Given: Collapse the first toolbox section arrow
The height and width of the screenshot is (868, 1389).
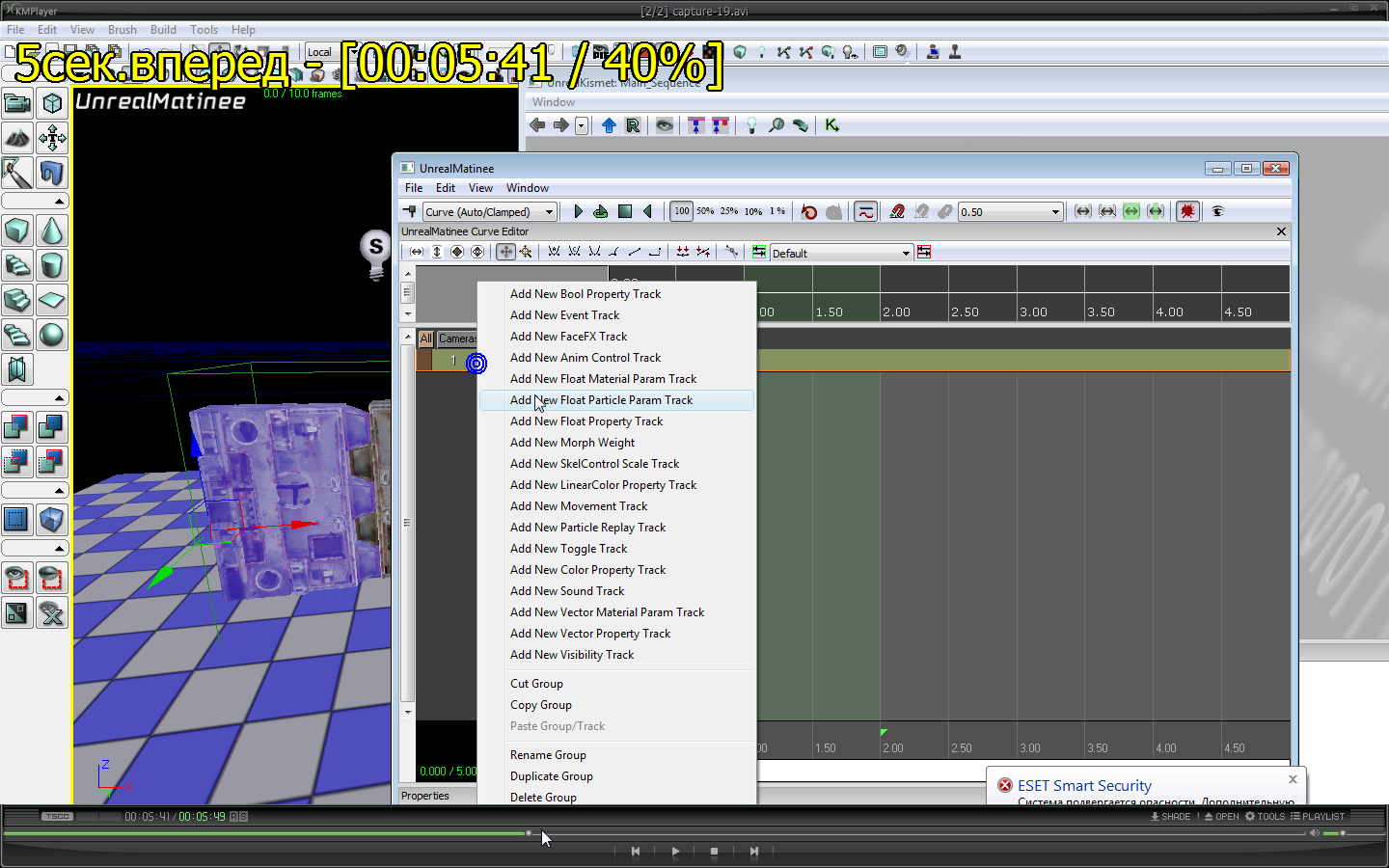Looking at the screenshot, I should tap(35, 201).
